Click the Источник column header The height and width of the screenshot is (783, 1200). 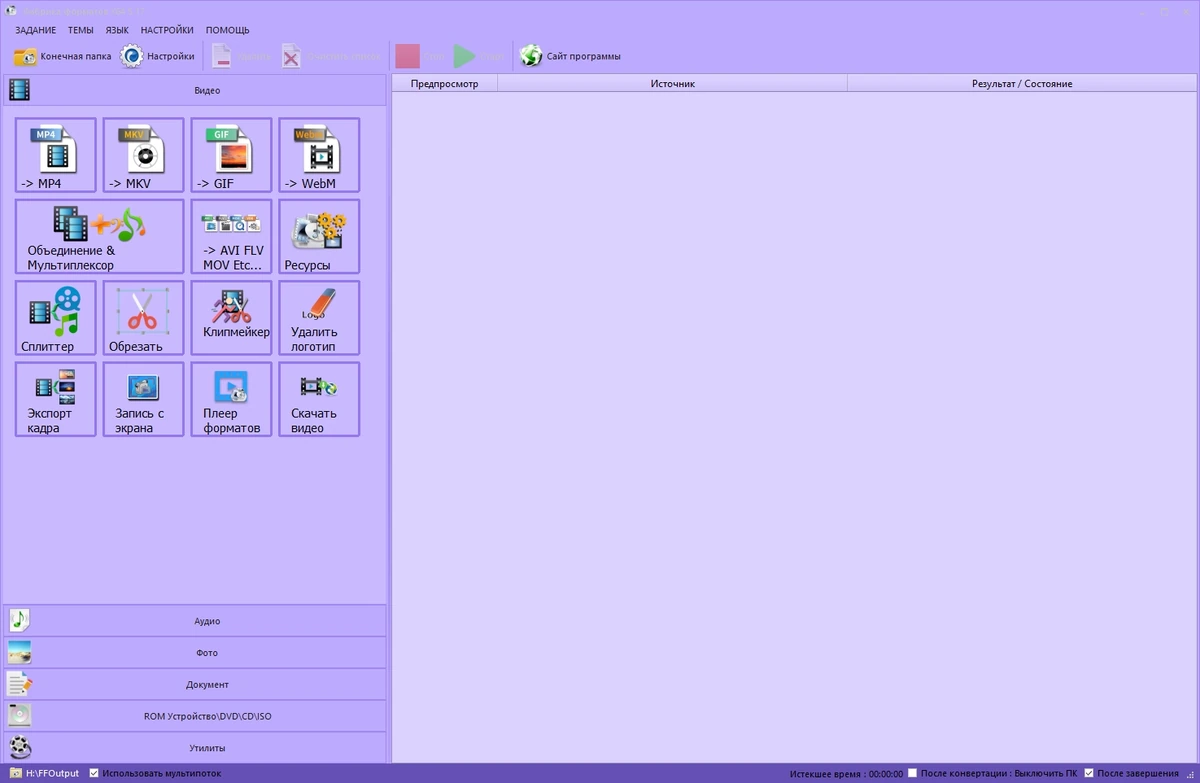[672, 84]
